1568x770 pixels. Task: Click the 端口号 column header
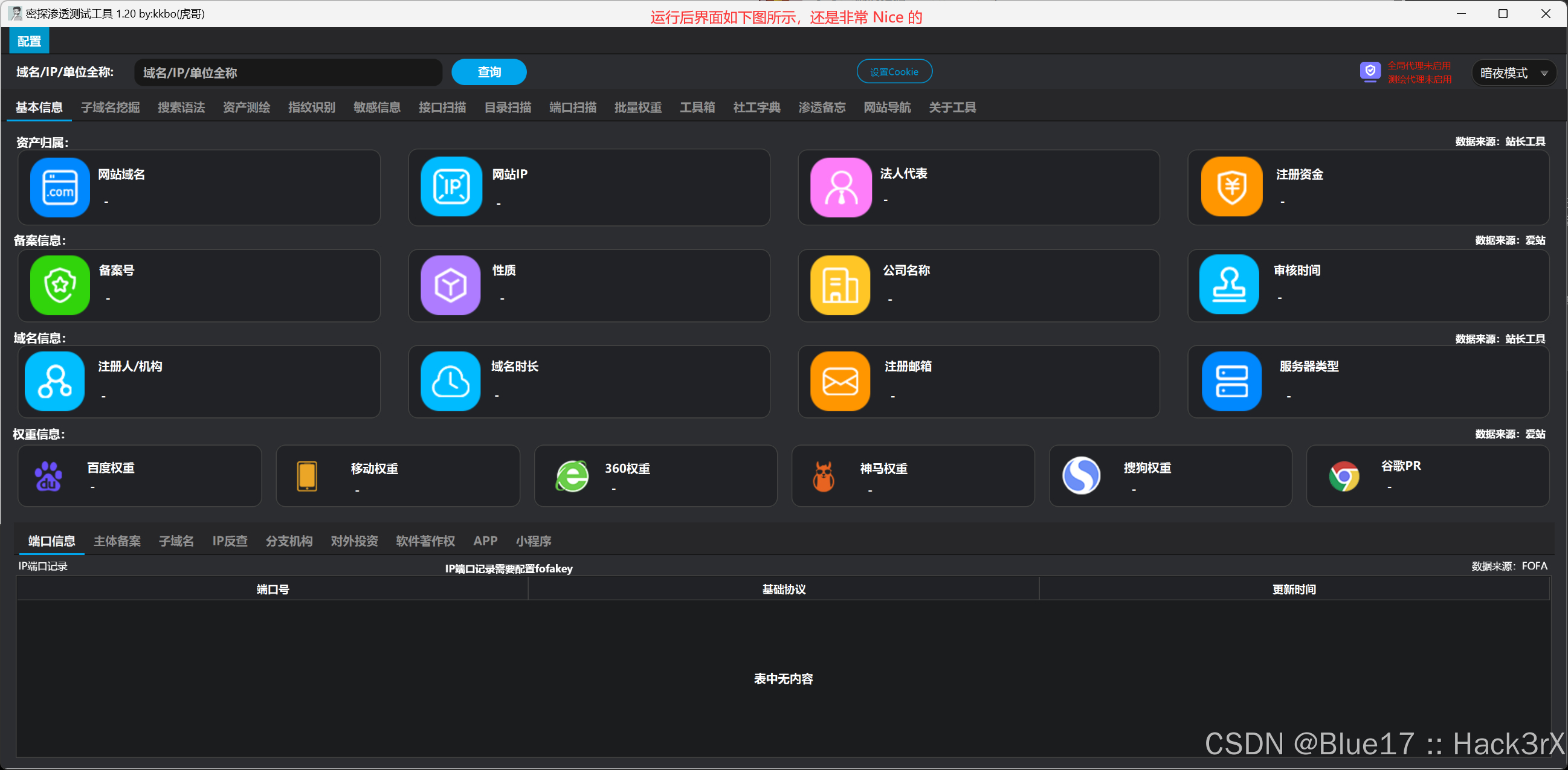(272, 589)
